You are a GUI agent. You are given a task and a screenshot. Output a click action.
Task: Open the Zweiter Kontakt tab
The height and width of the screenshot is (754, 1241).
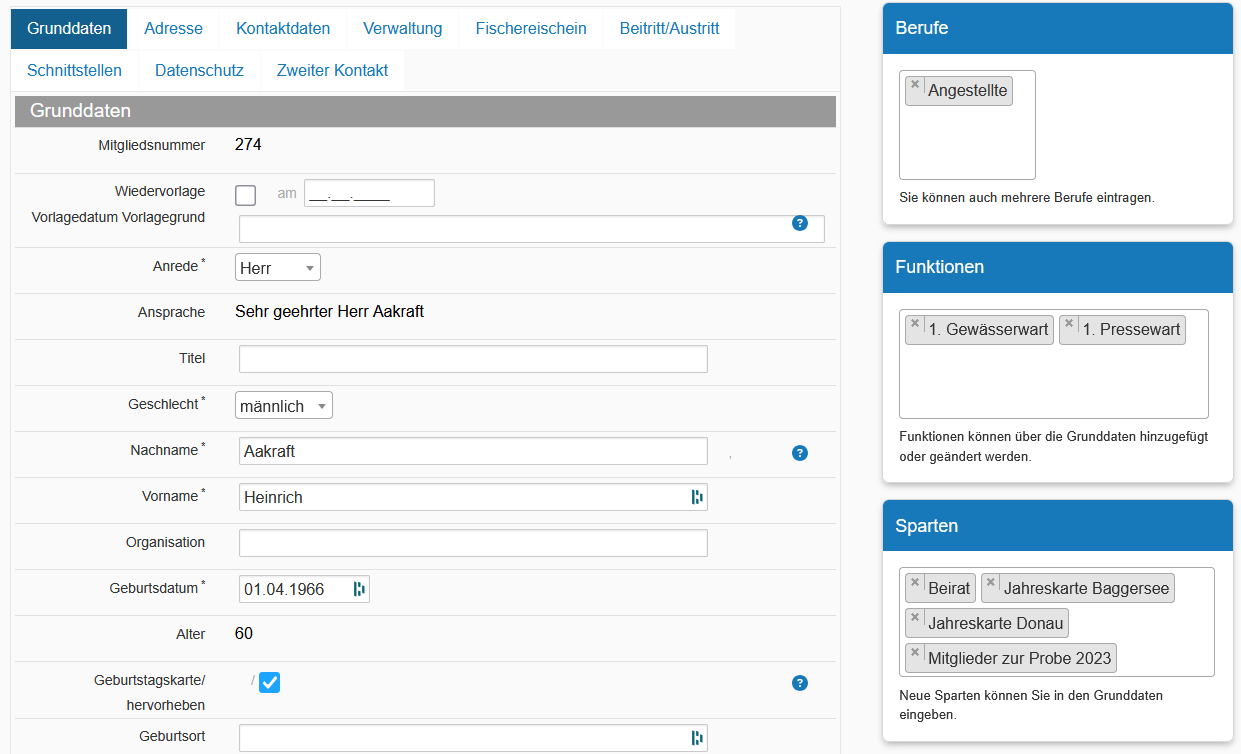(x=332, y=70)
